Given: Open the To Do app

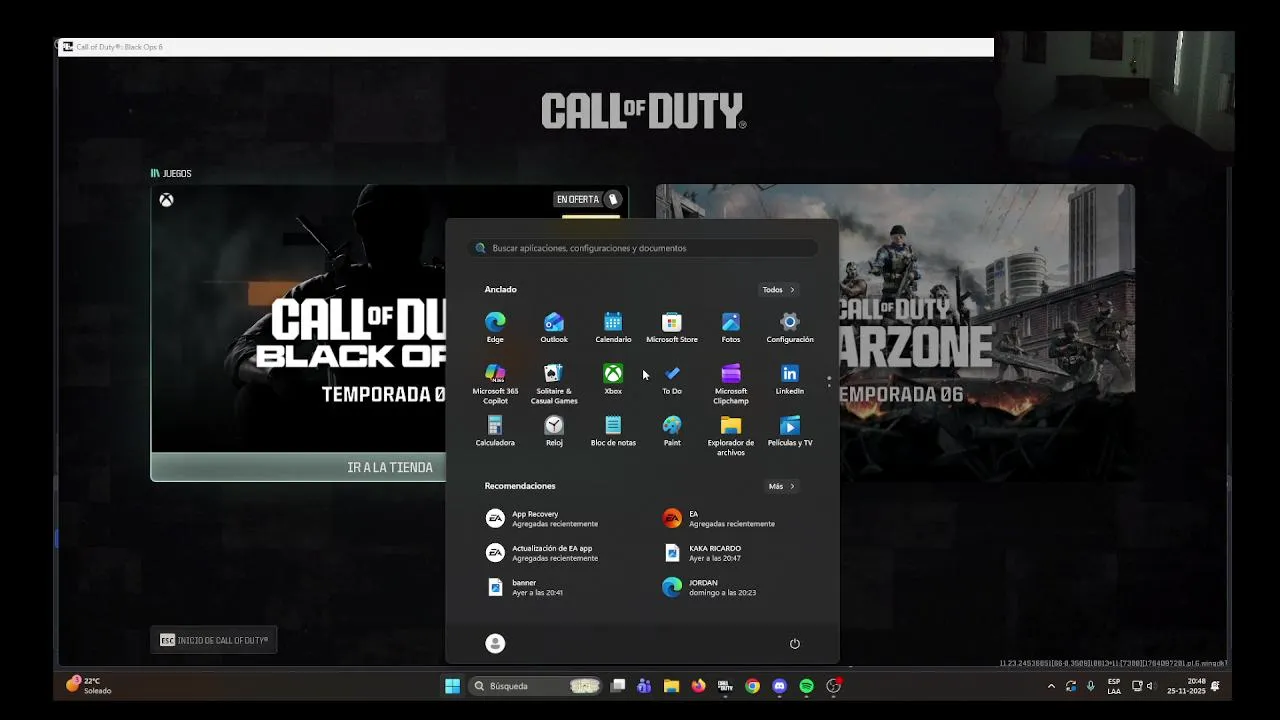Looking at the screenshot, I should [672, 379].
